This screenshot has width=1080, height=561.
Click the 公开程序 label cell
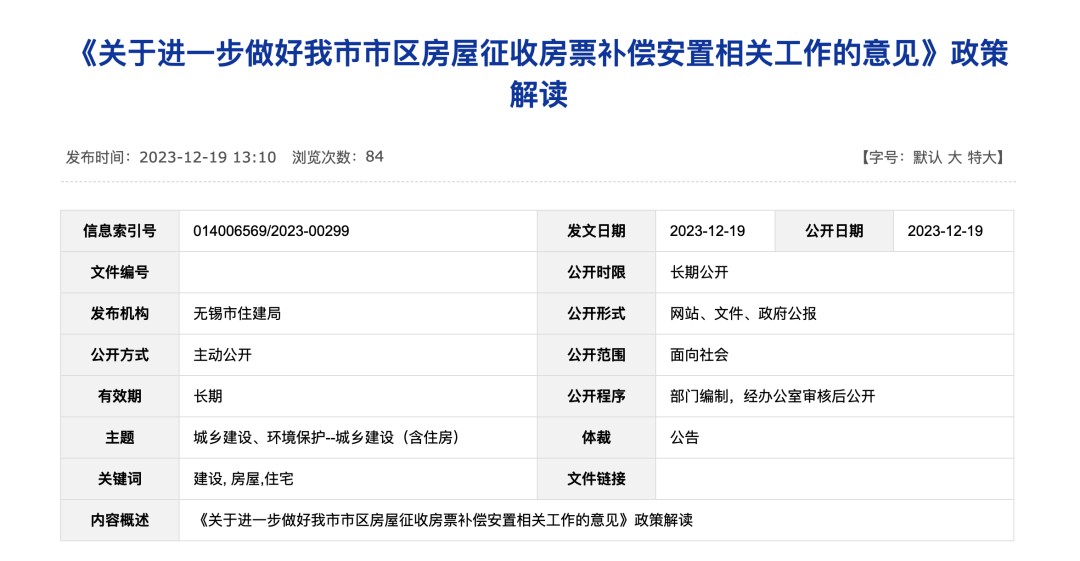coord(596,396)
